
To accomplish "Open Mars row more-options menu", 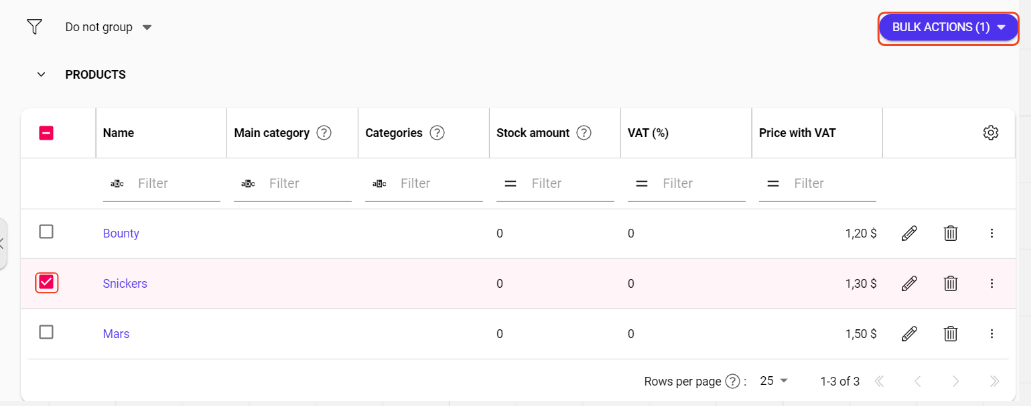I will (992, 334).
